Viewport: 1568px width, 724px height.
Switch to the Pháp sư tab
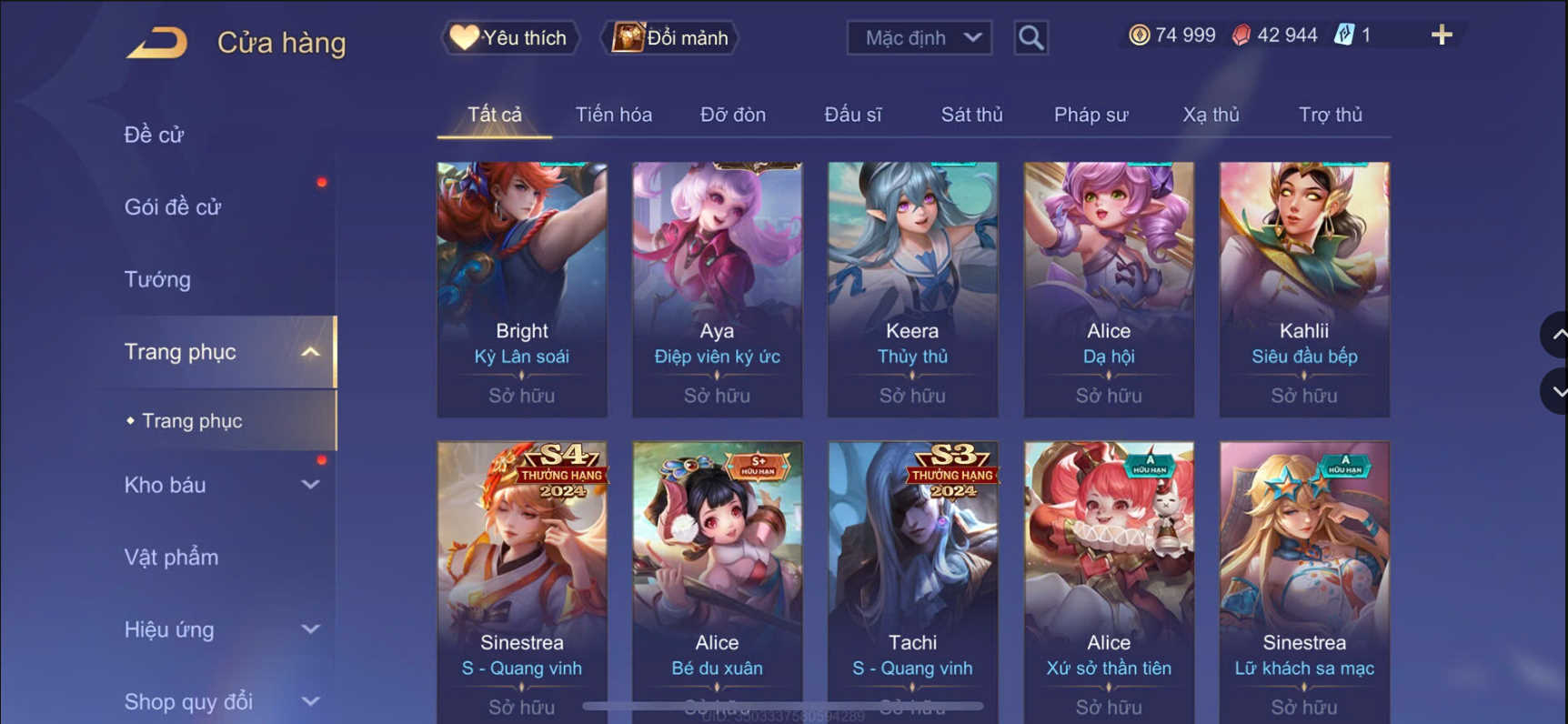[1091, 115]
